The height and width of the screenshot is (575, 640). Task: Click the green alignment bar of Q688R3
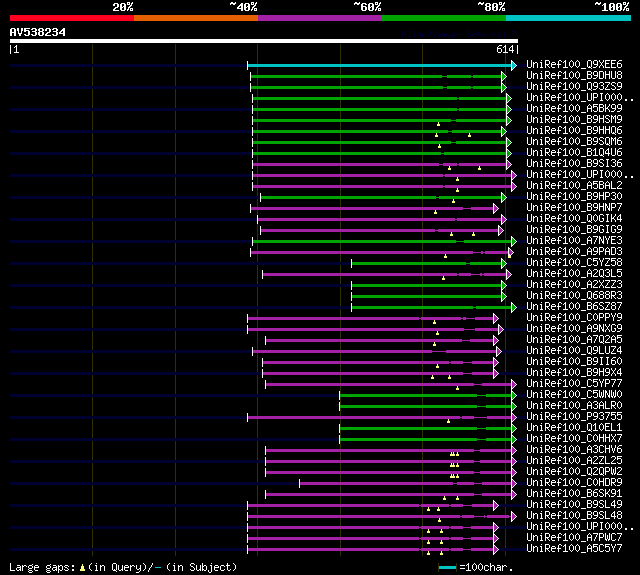426,297
